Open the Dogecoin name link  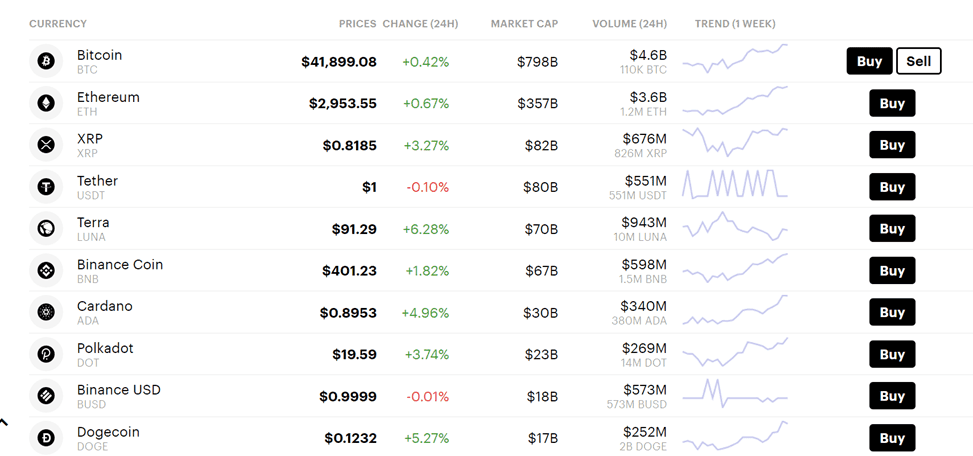click(x=108, y=432)
